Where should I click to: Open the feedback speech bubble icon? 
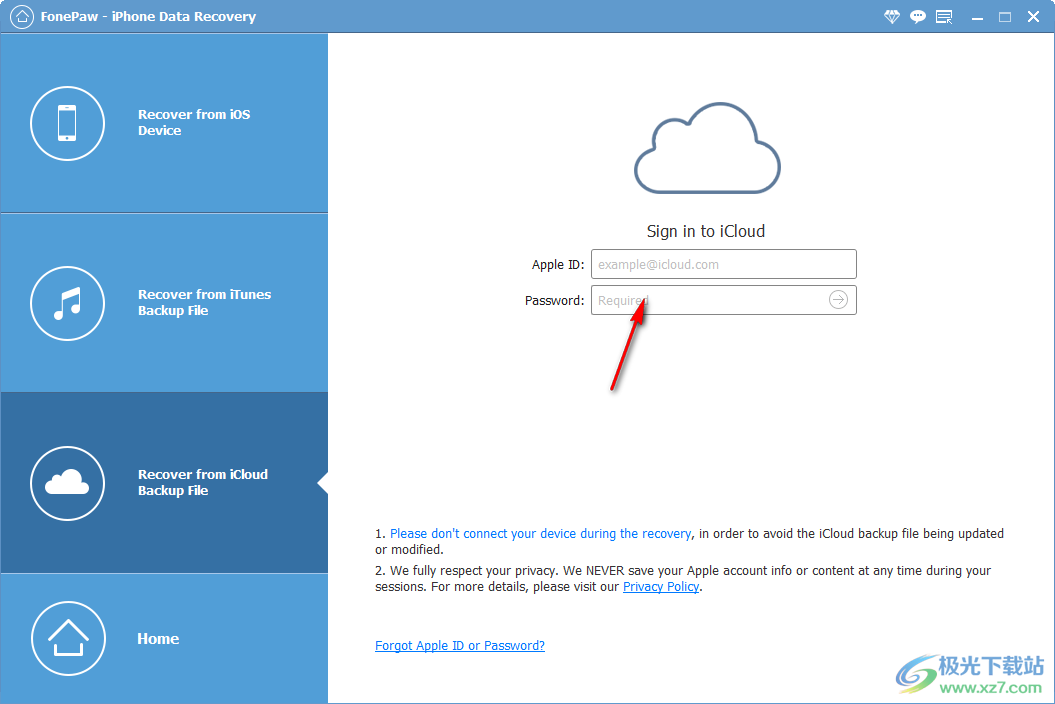tap(918, 17)
